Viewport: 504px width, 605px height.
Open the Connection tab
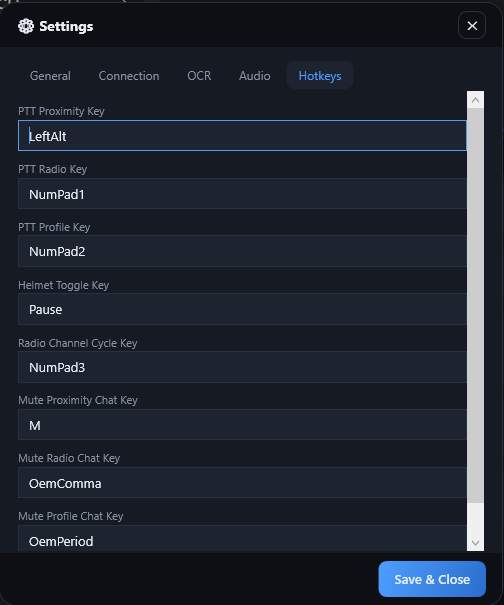[129, 76]
